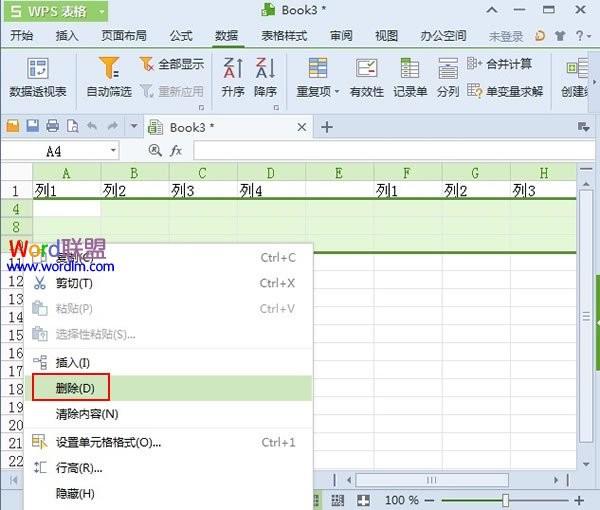Click the magnifier icon beside fx
The height and width of the screenshot is (510, 600).
pyautogui.click(x=155, y=150)
